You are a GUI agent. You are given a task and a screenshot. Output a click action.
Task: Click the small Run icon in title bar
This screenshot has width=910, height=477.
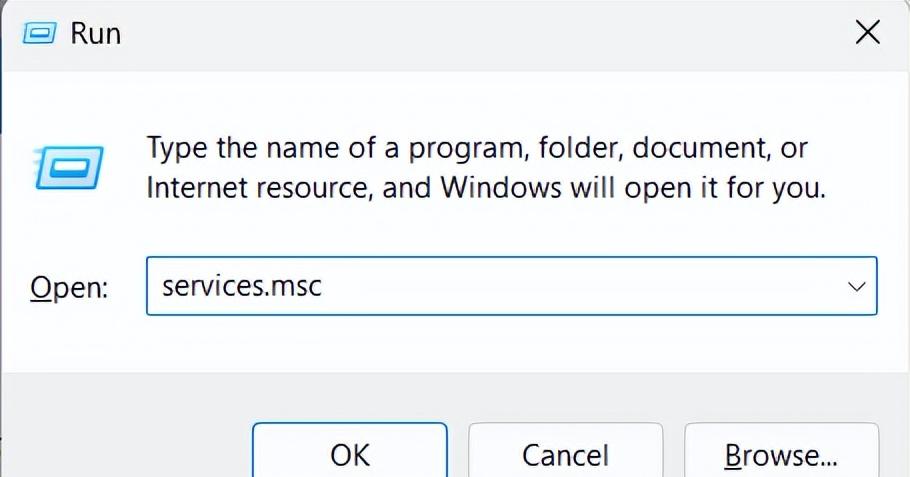pyautogui.click(x=39, y=33)
